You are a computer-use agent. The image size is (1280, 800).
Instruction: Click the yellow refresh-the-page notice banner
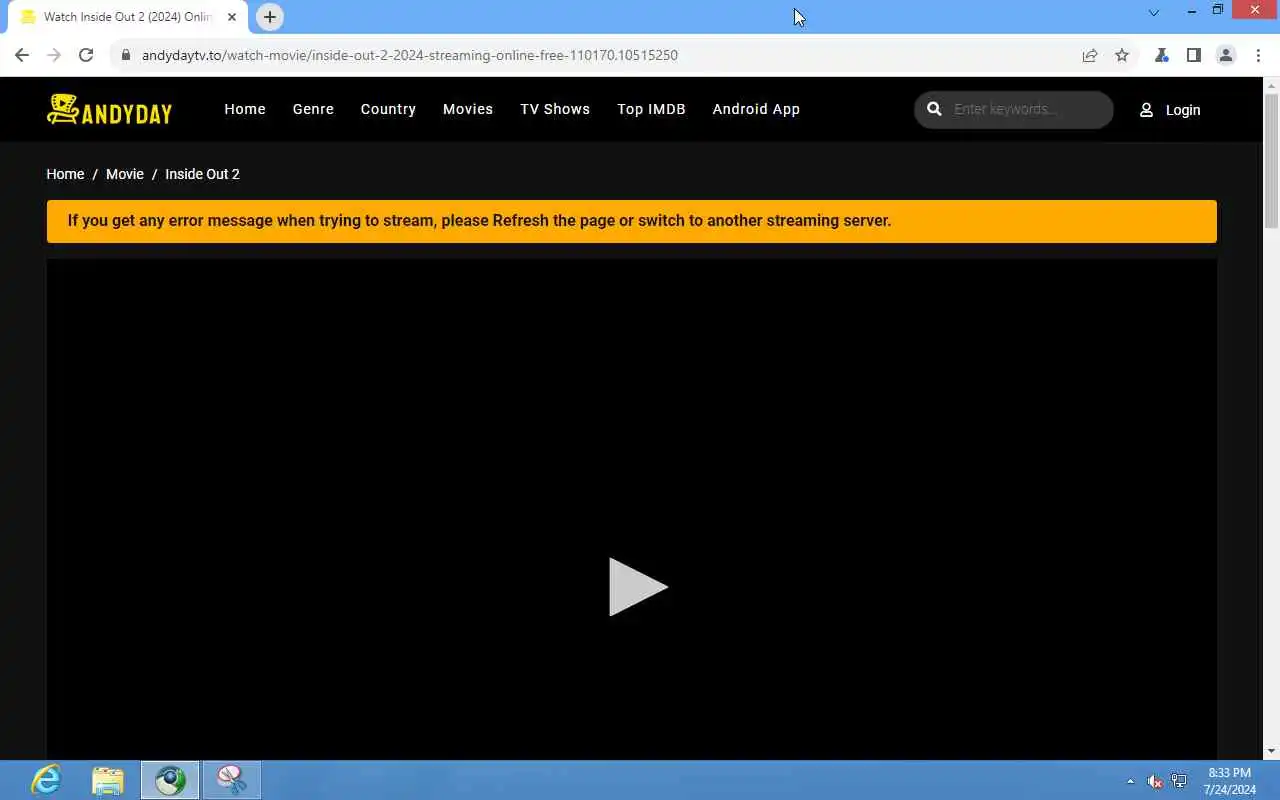pos(632,221)
